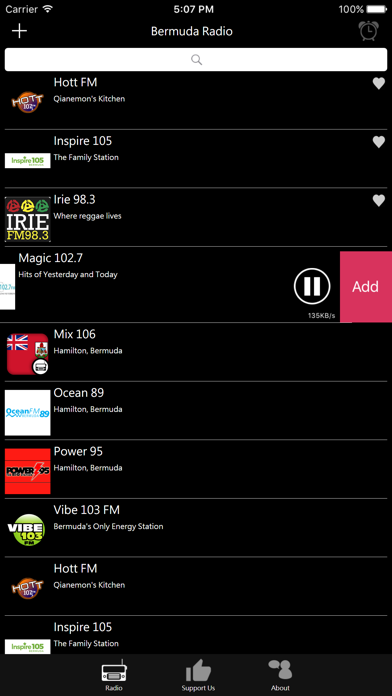This screenshot has width=392, height=696.
Task: Favorite Hott FM with its top heart icon
Action: point(378,83)
